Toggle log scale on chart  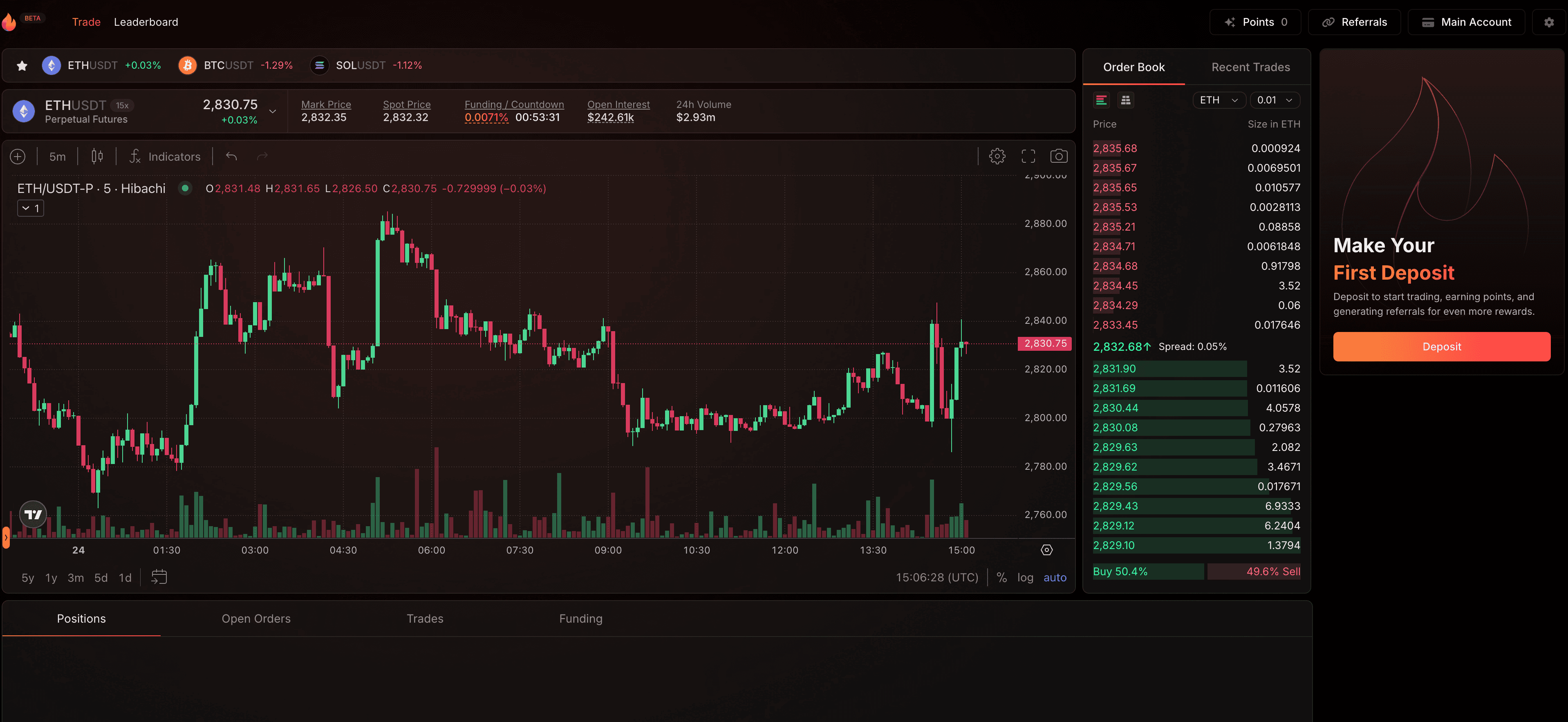pos(1025,577)
